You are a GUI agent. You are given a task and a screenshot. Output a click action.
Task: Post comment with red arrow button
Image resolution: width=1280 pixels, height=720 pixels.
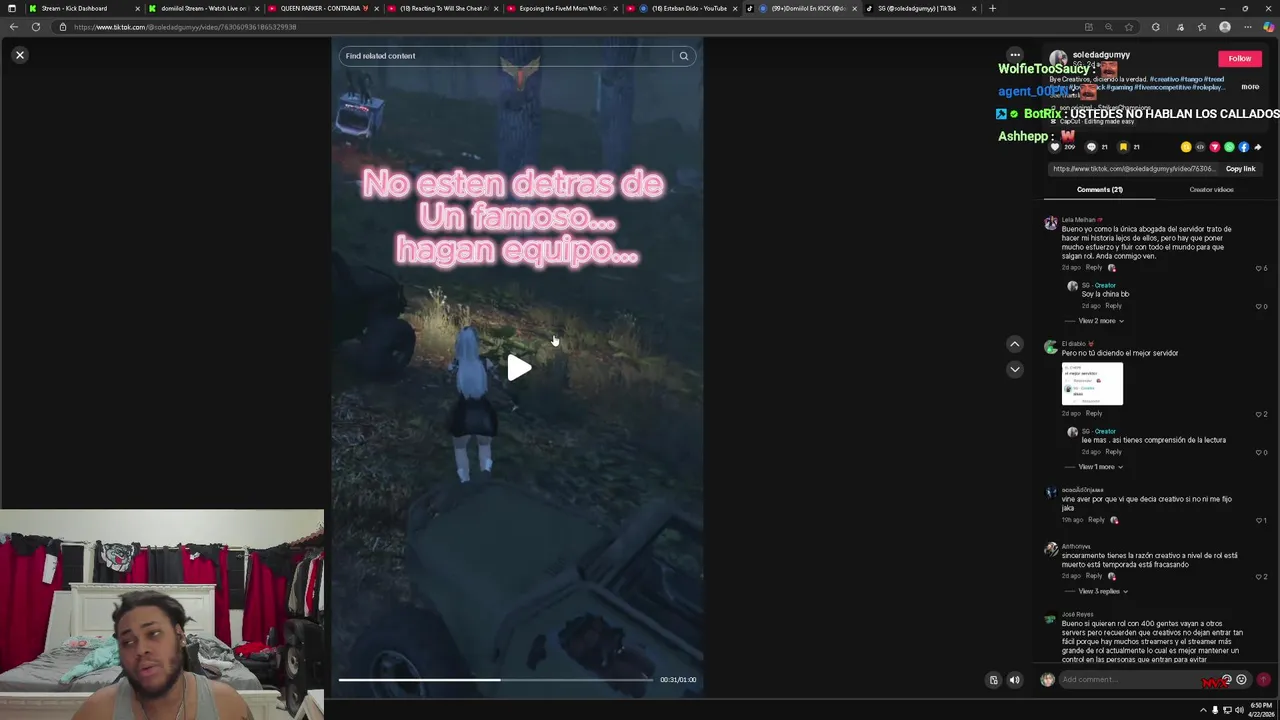click(x=1263, y=680)
